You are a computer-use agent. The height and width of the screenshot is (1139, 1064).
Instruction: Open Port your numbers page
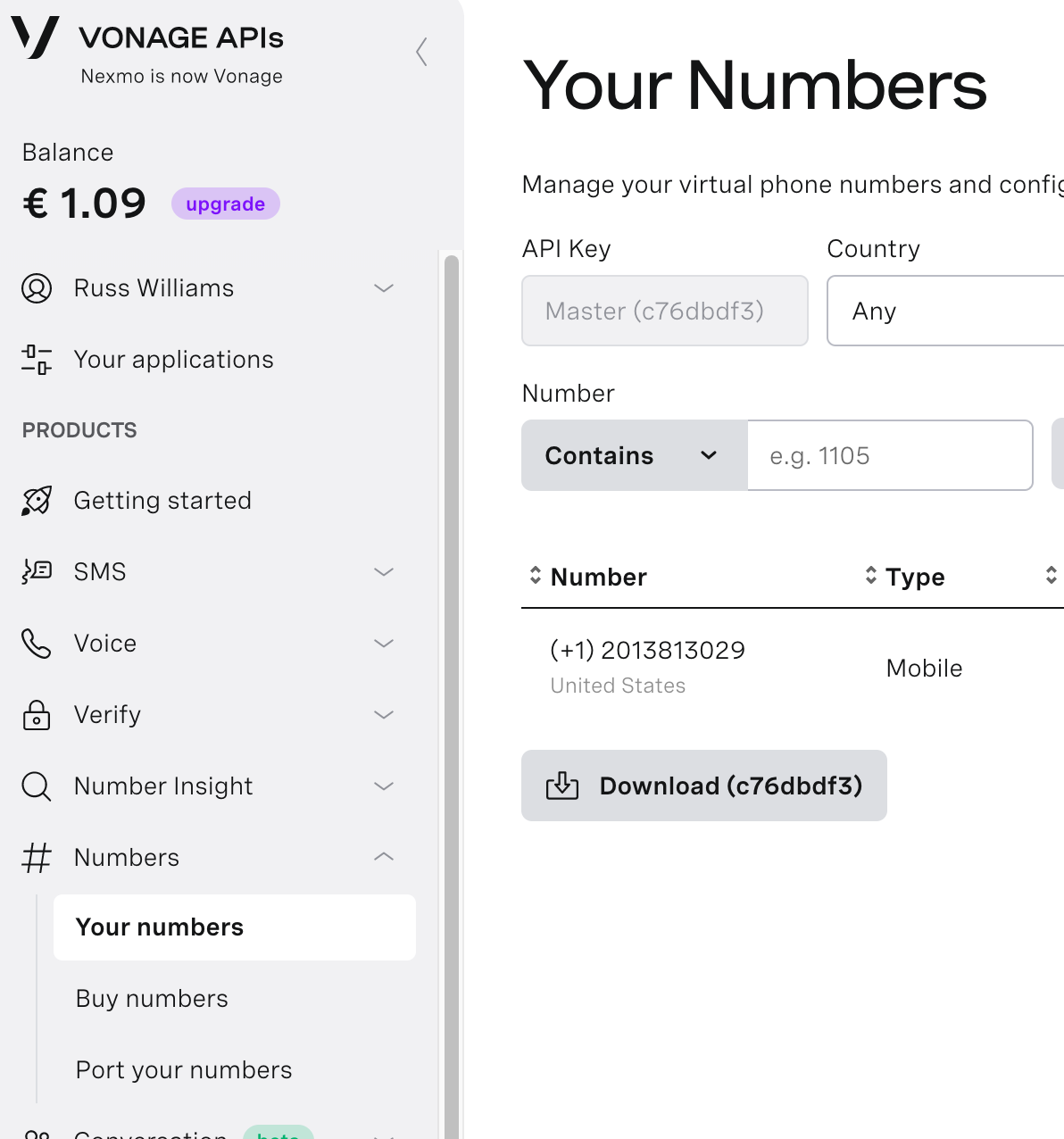(184, 1070)
